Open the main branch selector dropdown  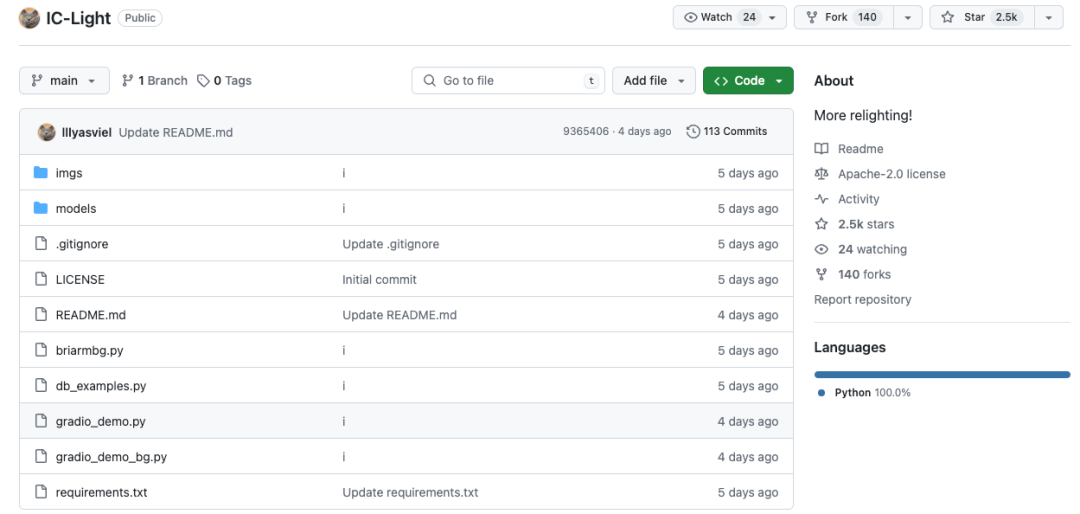64,81
